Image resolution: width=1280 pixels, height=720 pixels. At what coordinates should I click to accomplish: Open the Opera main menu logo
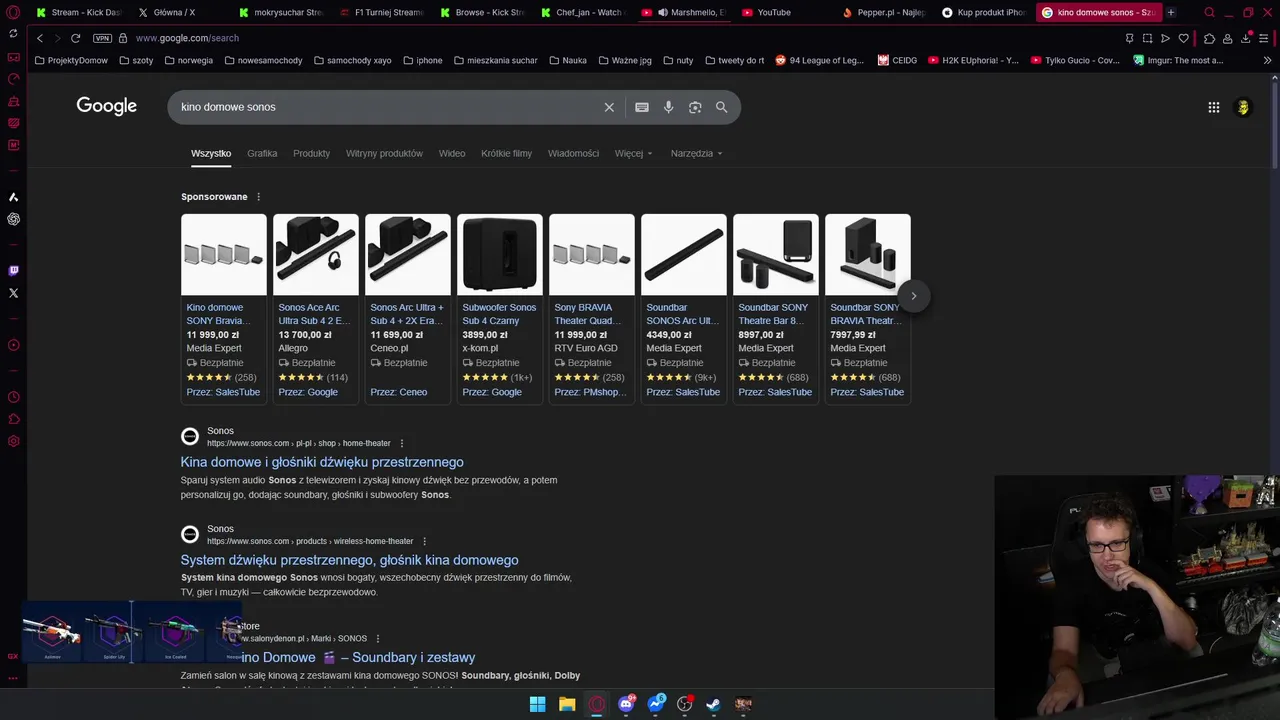(x=13, y=12)
